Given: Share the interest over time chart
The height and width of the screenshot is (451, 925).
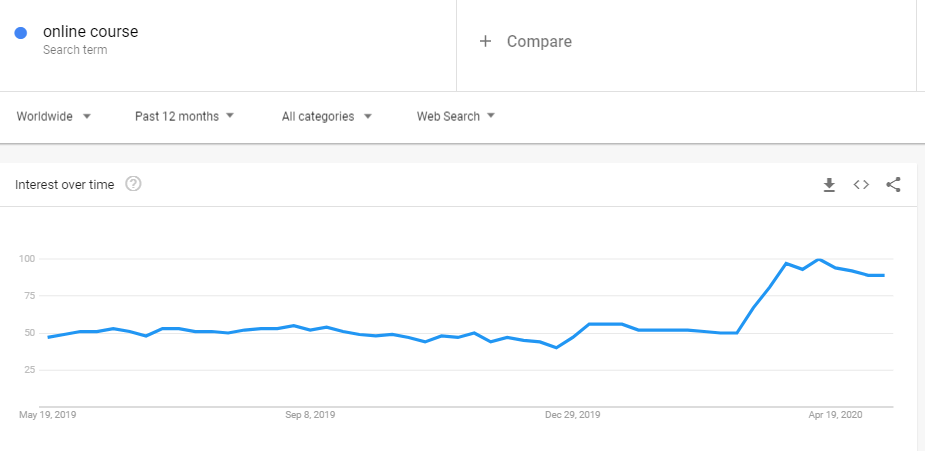Looking at the screenshot, I should tap(894, 185).
